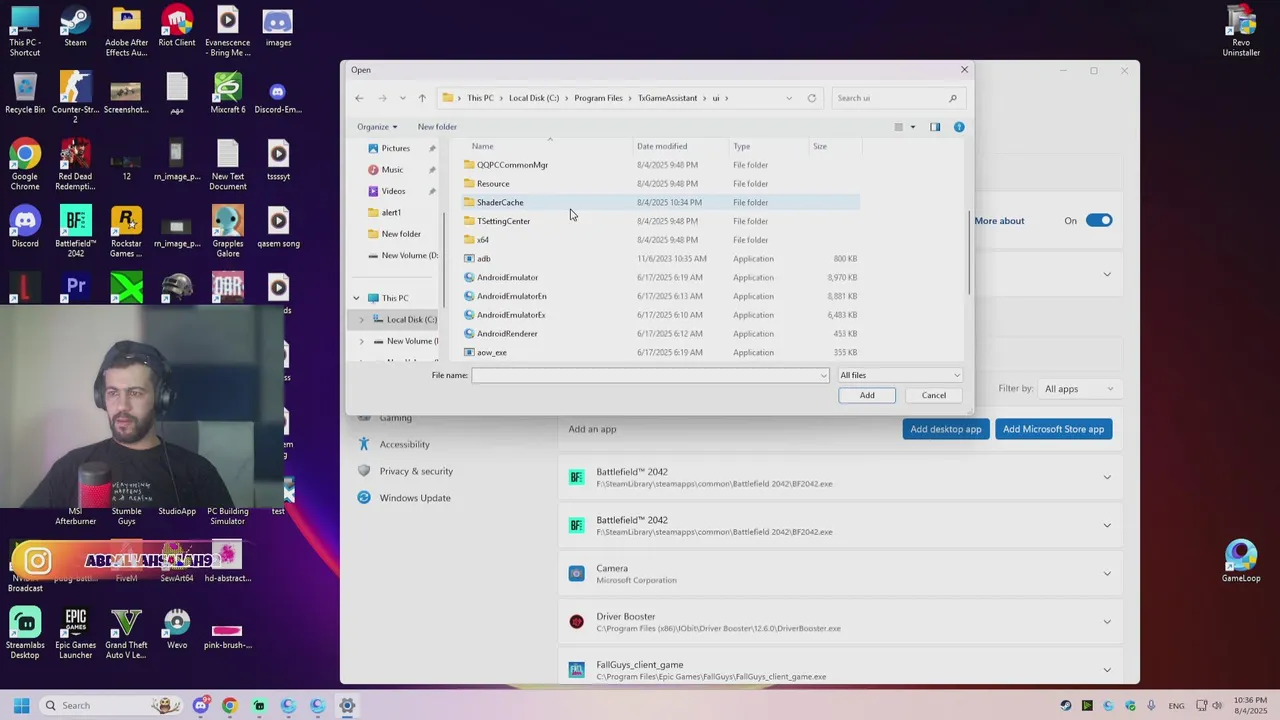Open Battlefield 2042 desktop icon
Image resolution: width=1280 pixels, height=720 pixels.
pyautogui.click(x=75, y=233)
